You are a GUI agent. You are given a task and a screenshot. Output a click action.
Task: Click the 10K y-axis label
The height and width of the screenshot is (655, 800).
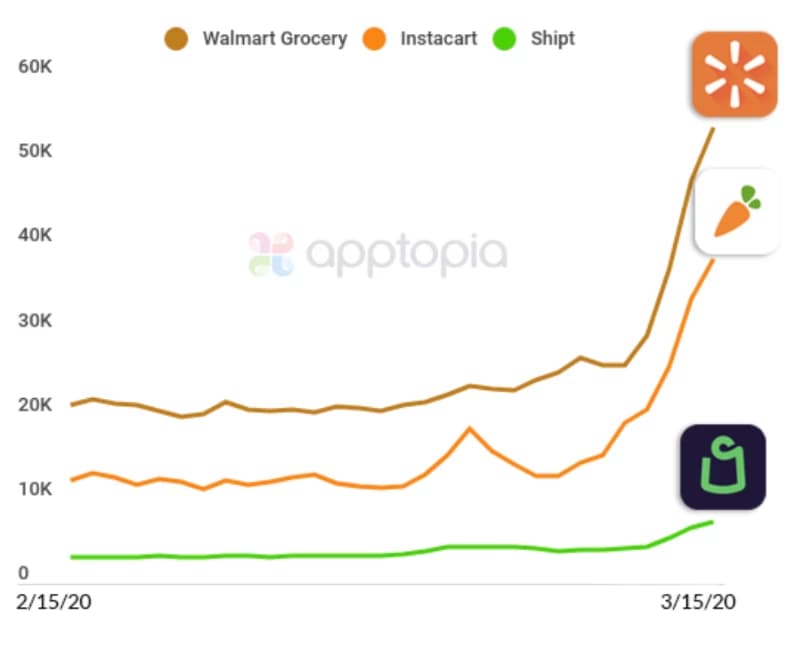[x=35, y=489]
